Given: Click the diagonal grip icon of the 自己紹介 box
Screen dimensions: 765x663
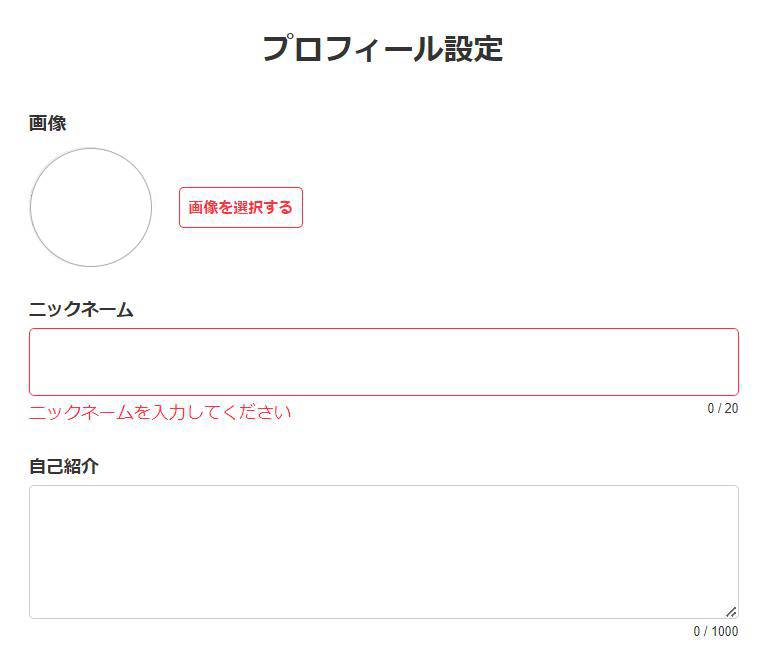Looking at the screenshot, I should click(731, 611).
